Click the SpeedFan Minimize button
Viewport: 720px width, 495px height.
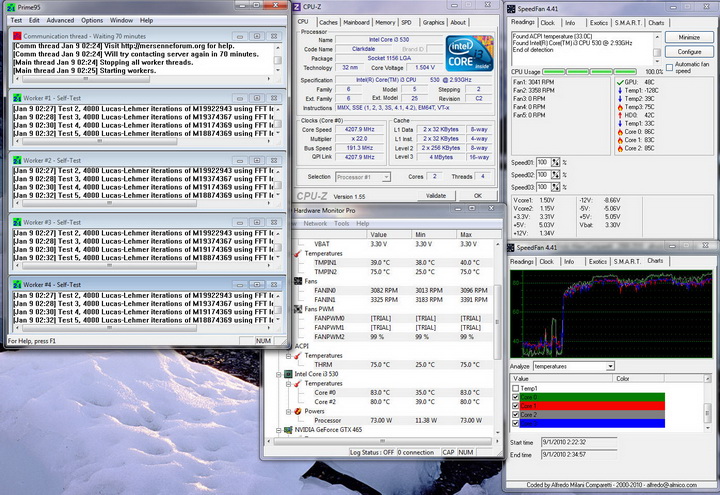689,38
